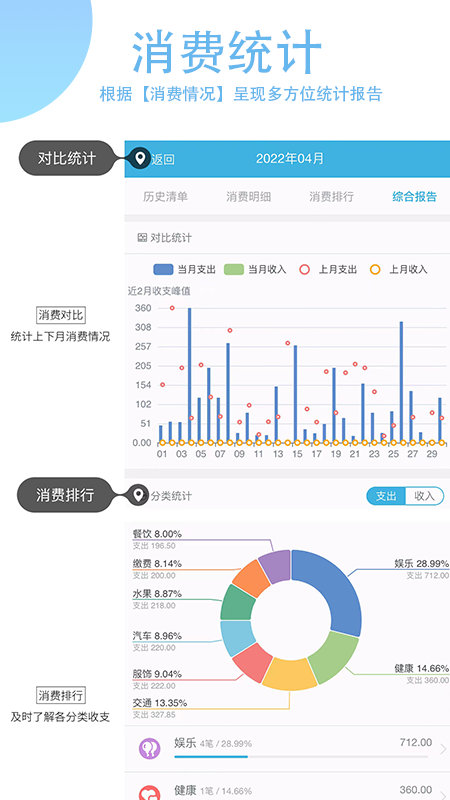Click the tallest bar at day 04
Viewport: 450px width, 800px height.
click(190, 375)
